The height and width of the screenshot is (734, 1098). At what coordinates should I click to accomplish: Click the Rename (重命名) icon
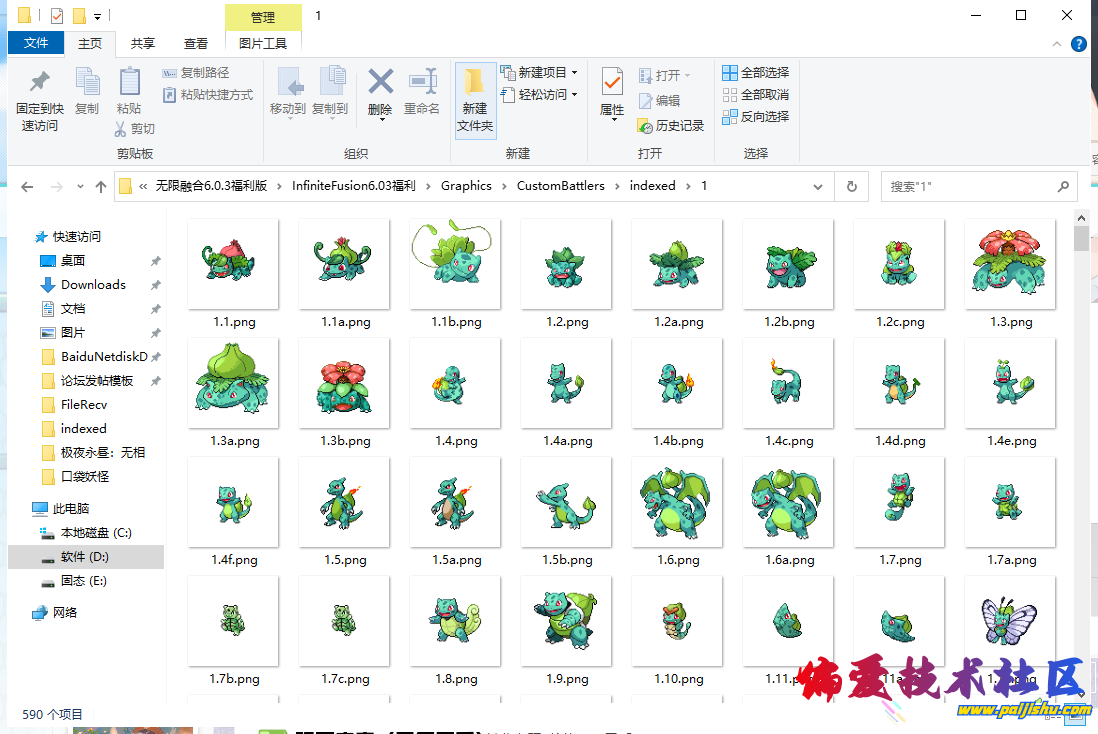422,83
